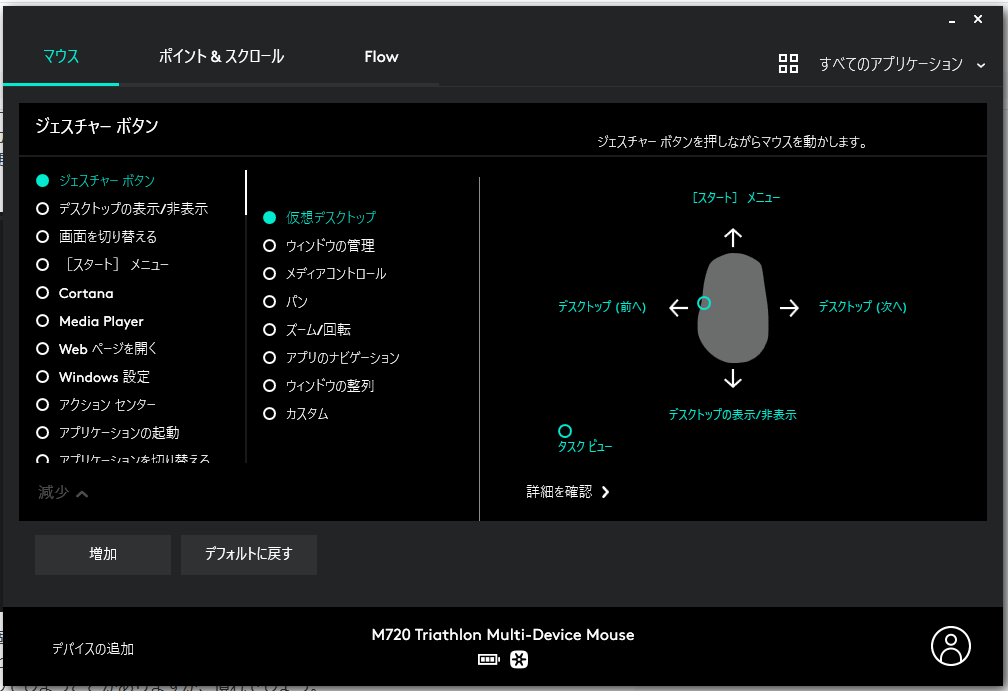Click デフォルトに戻す to restore defaults
The width and height of the screenshot is (1008, 691).
click(x=248, y=554)
